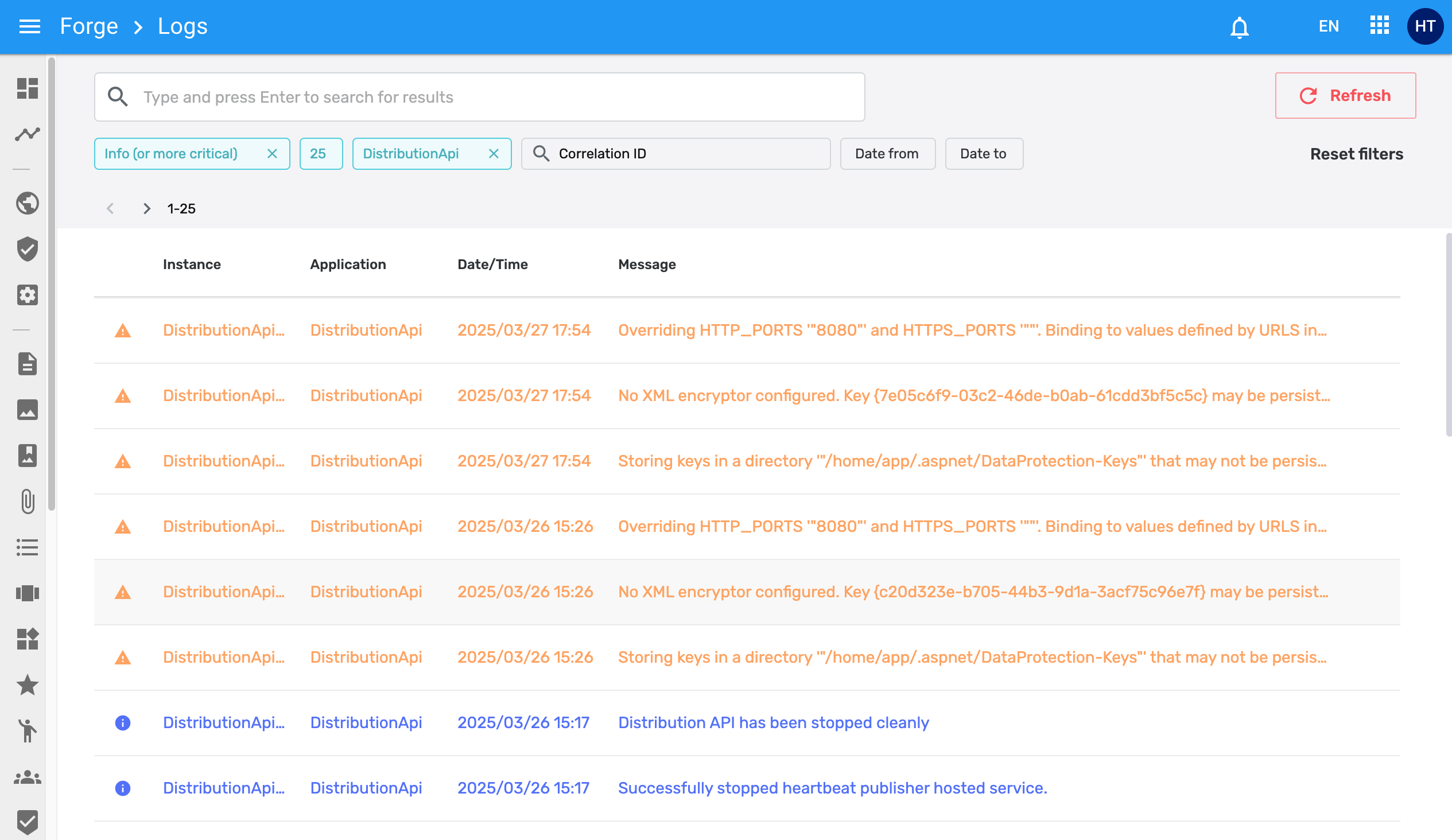
Task: Open the groups people sidebar icon
Action: [27, 777]
